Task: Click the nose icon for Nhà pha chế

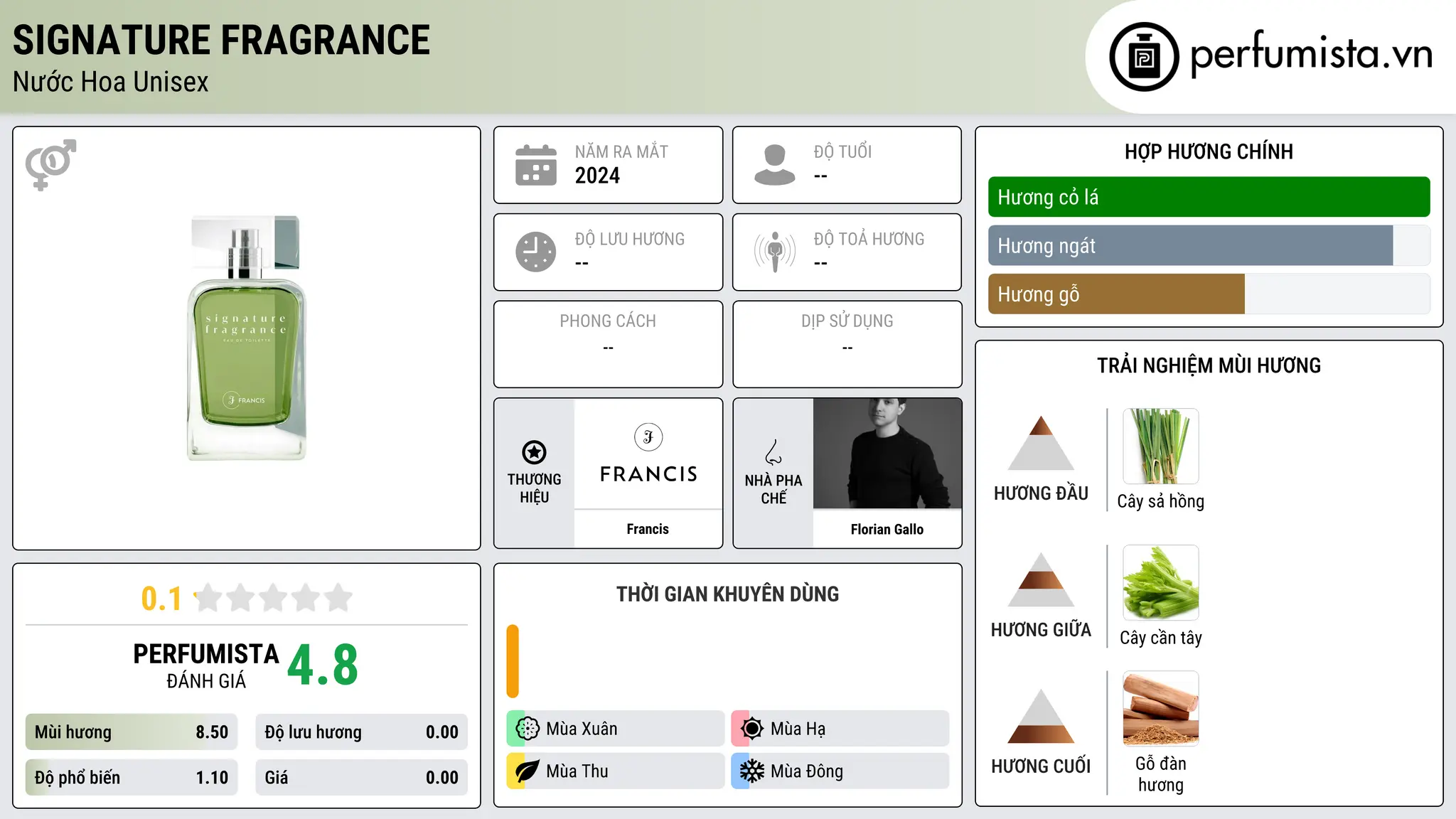Action: (773, 452)
